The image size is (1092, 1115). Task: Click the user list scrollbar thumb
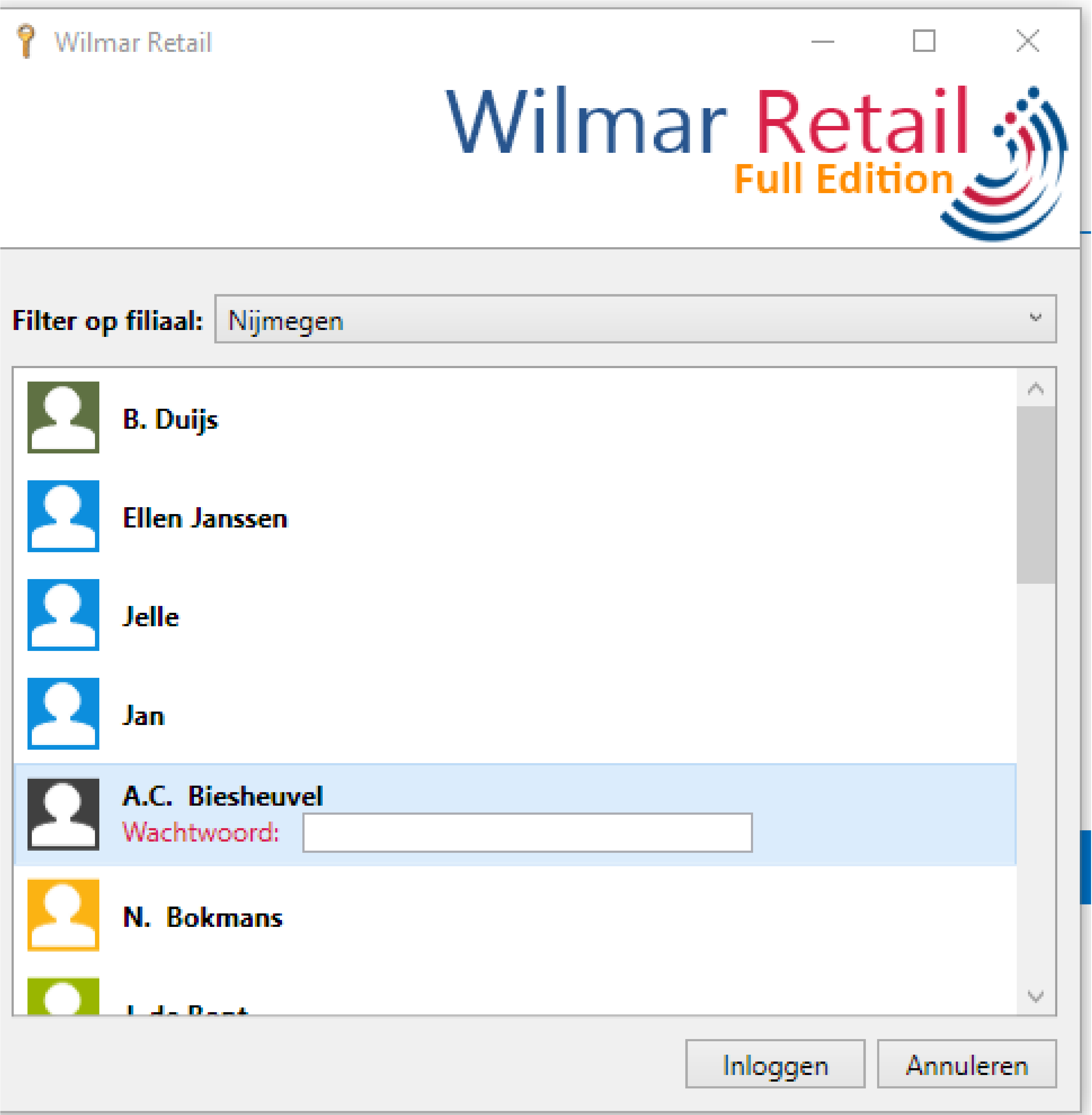pyautogui.click(x=1036, y=495)
